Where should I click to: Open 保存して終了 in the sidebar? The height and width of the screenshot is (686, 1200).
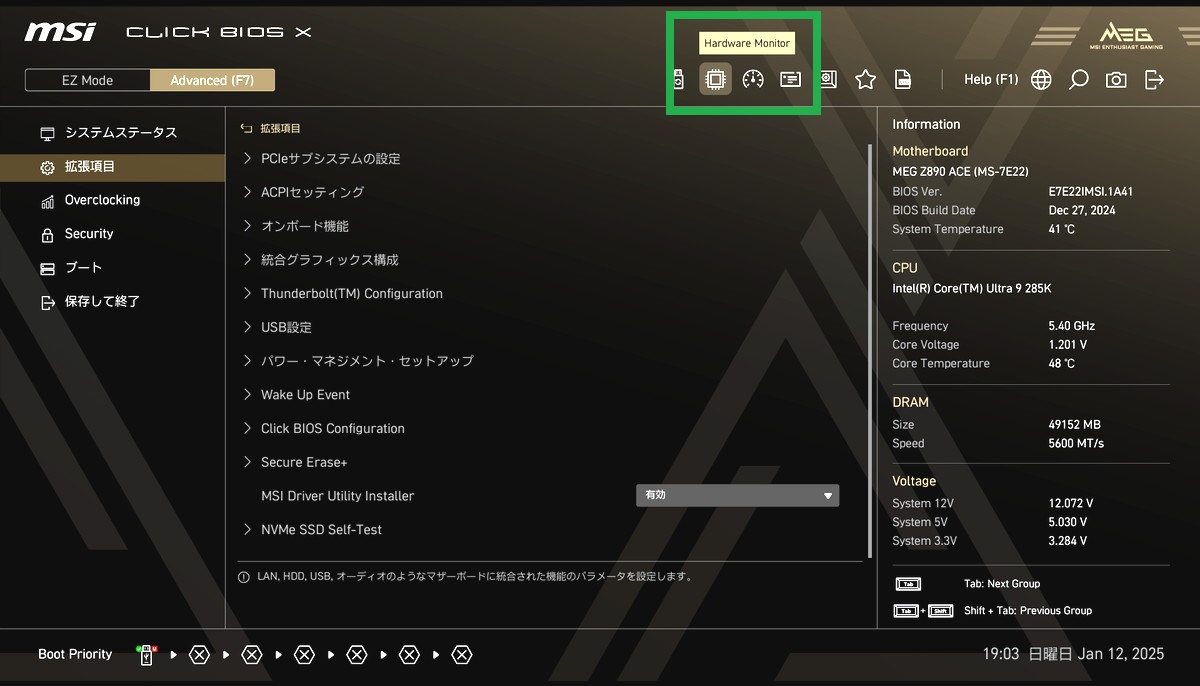[x=112, y=301]
